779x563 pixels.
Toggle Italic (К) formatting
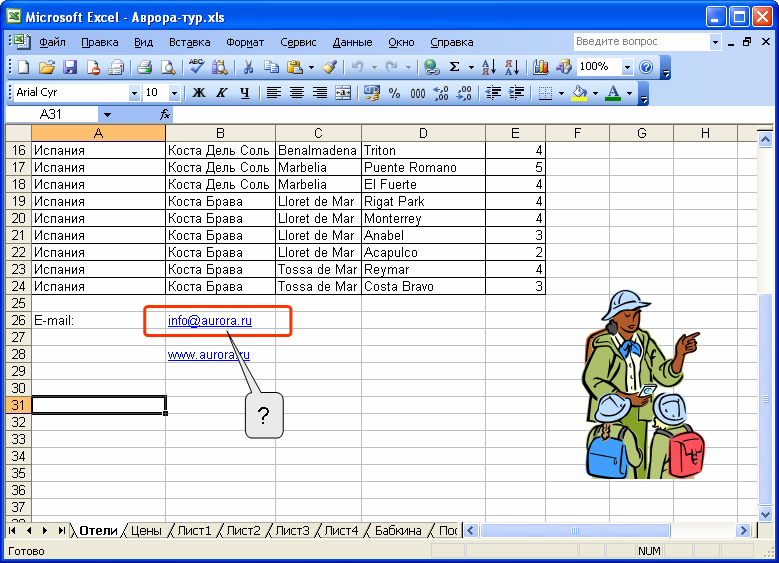click(x=222, y=93)
